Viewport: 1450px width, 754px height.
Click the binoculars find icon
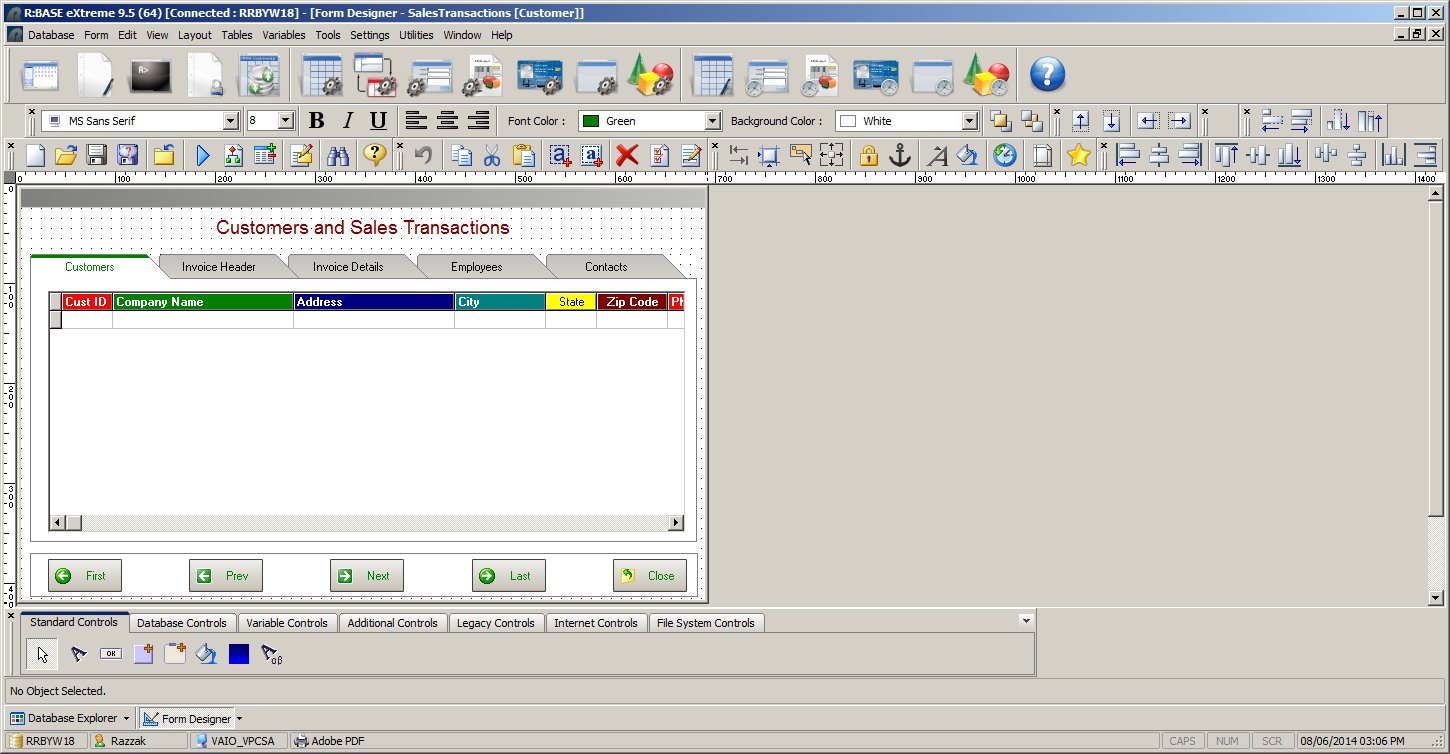[338, 155]
